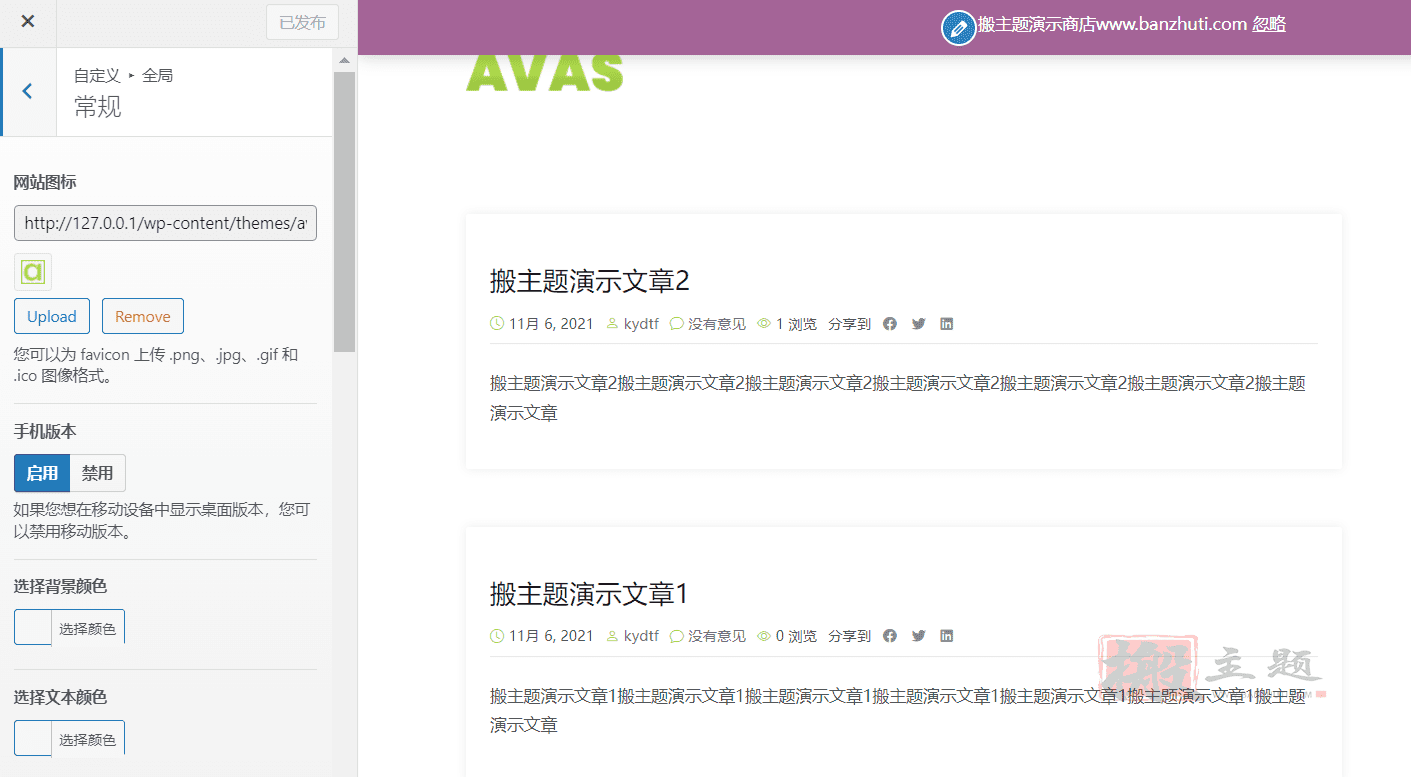Viewport: 1411px width, 777px height.
Task: Share 搬主题演示文章1 on LinkedIn icon
Action: (x=947, y=636)
